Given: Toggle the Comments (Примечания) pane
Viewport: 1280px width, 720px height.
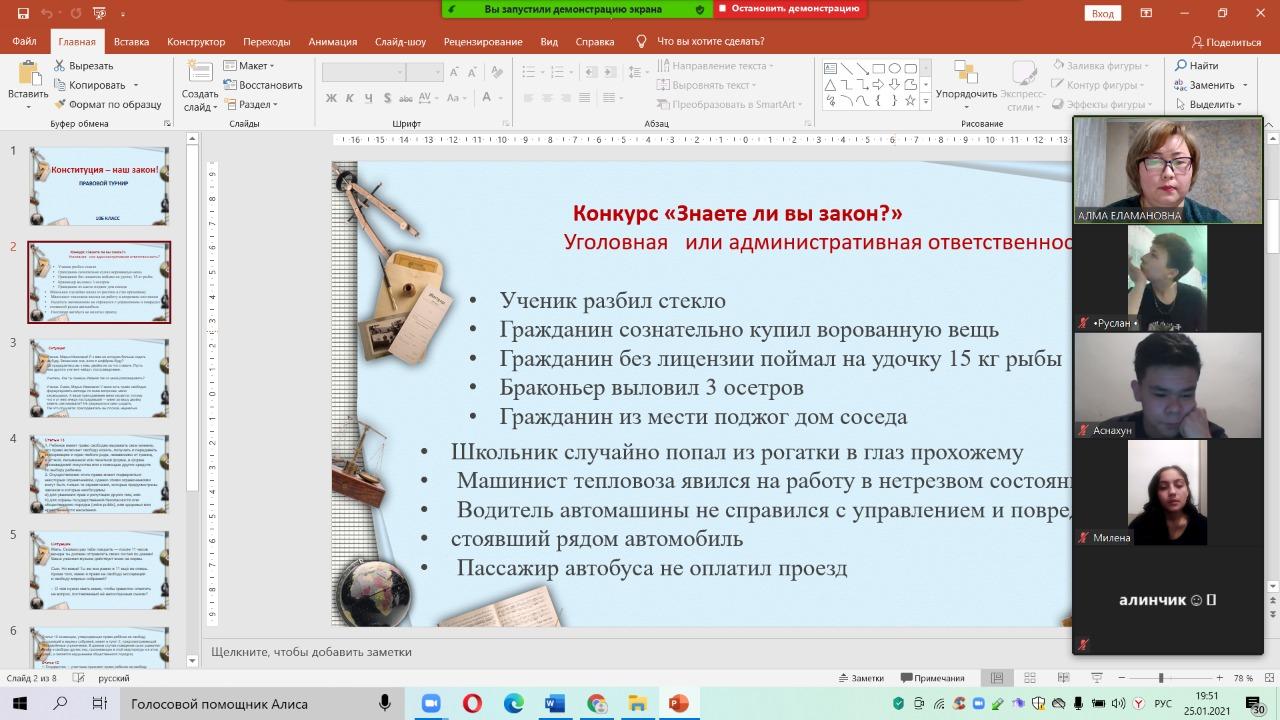Looking at the screenshot, I should 932,678.
